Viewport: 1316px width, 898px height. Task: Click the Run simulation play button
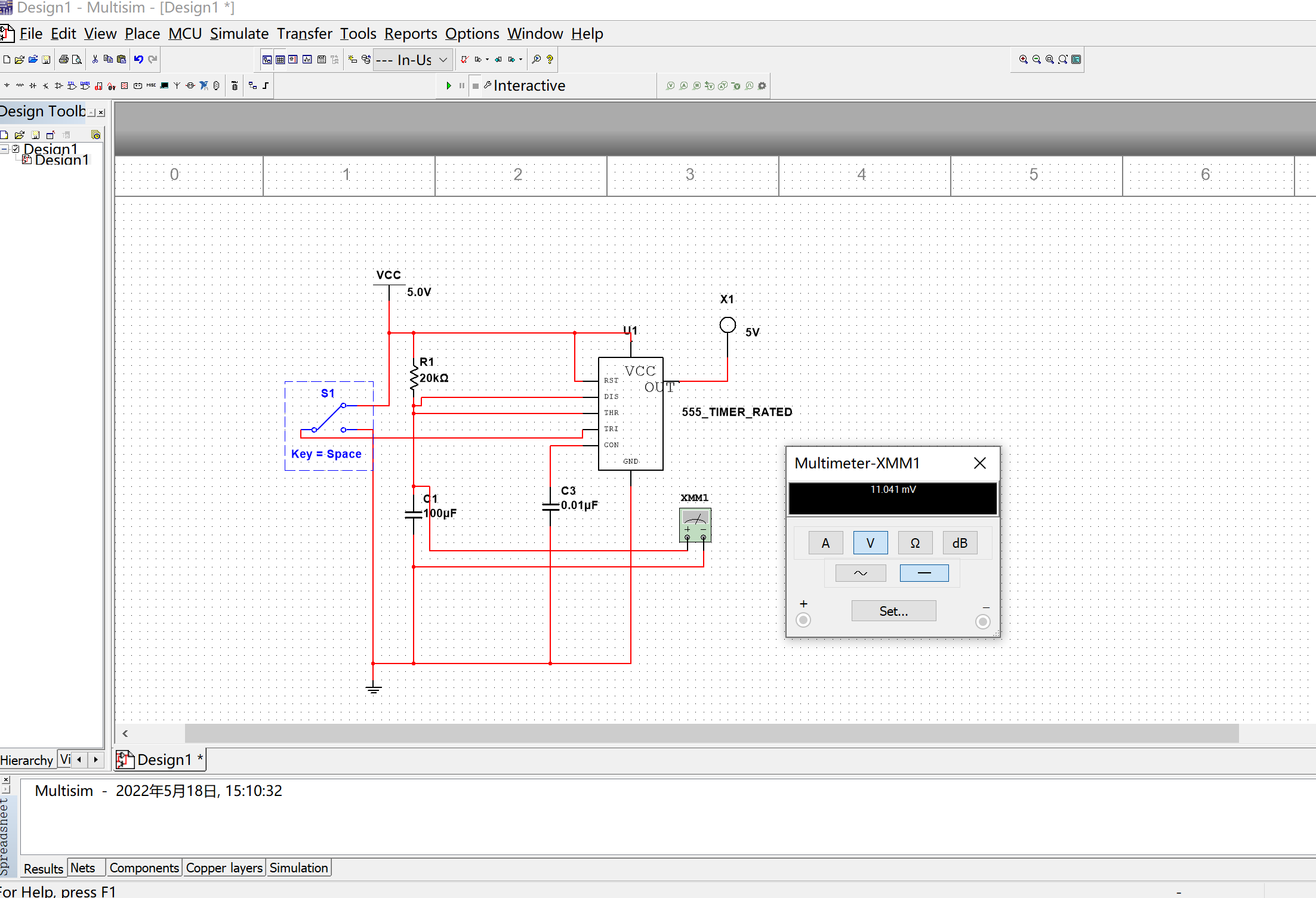448,86
